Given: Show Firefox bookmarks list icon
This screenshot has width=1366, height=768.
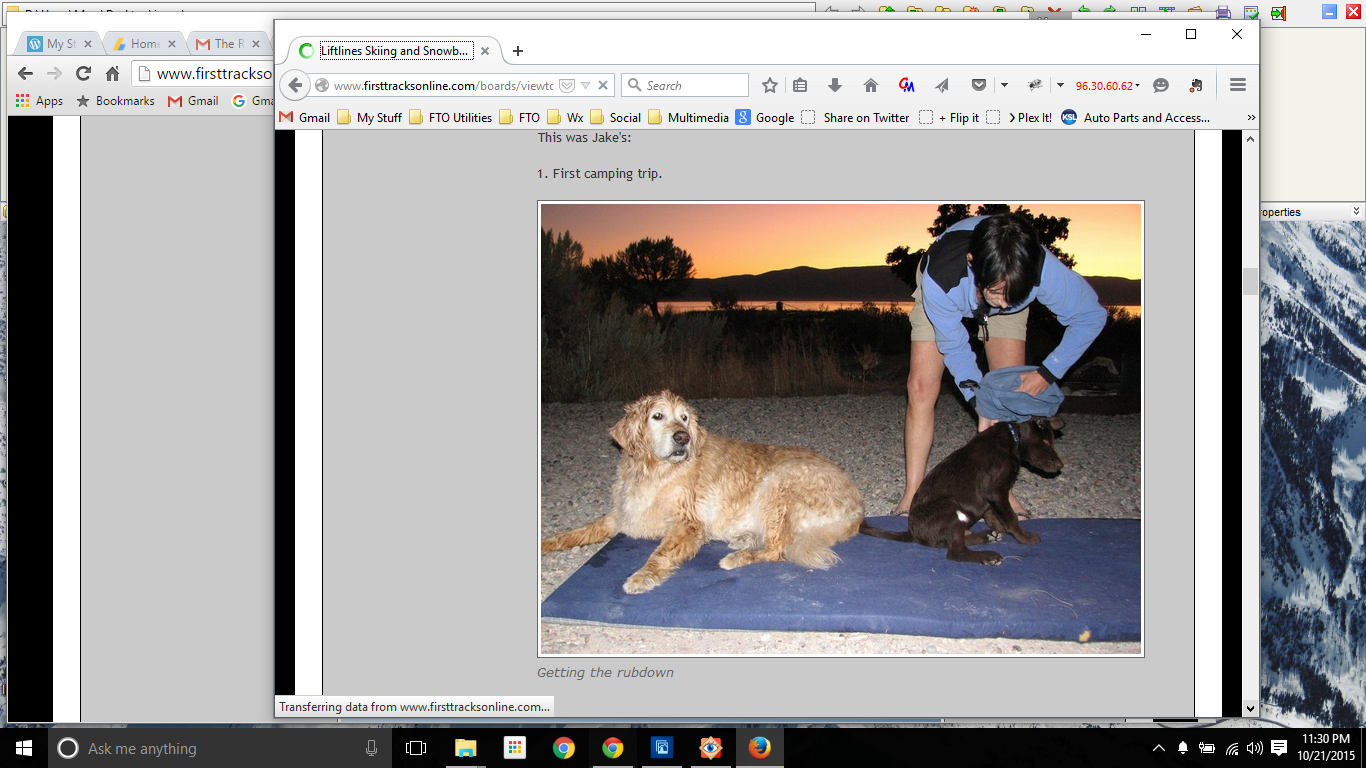Looking at the screenshot, I should (800, 85).
